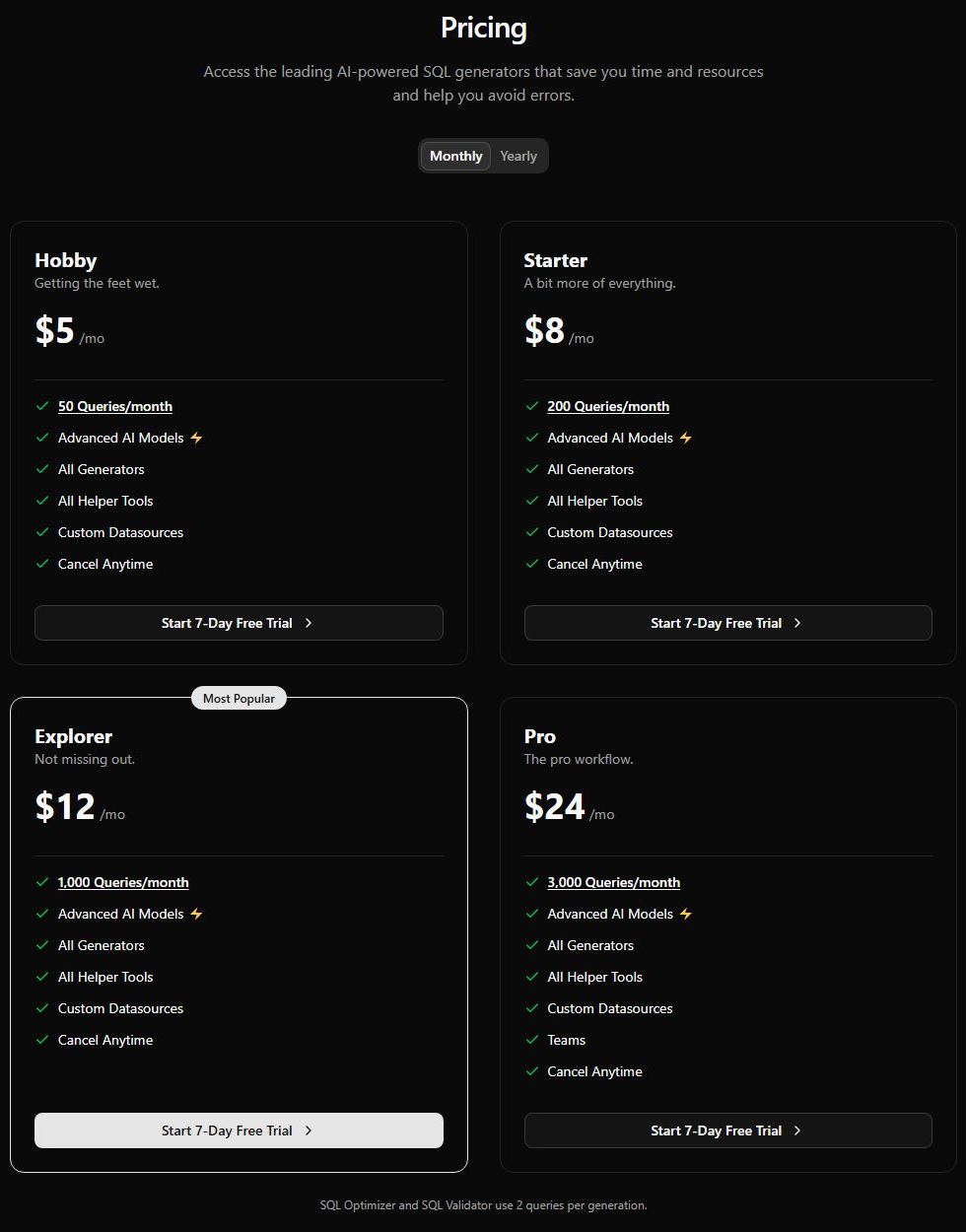
Task: Click 'The pro workflow.' tagline
Action: click(x=579, y=759)
